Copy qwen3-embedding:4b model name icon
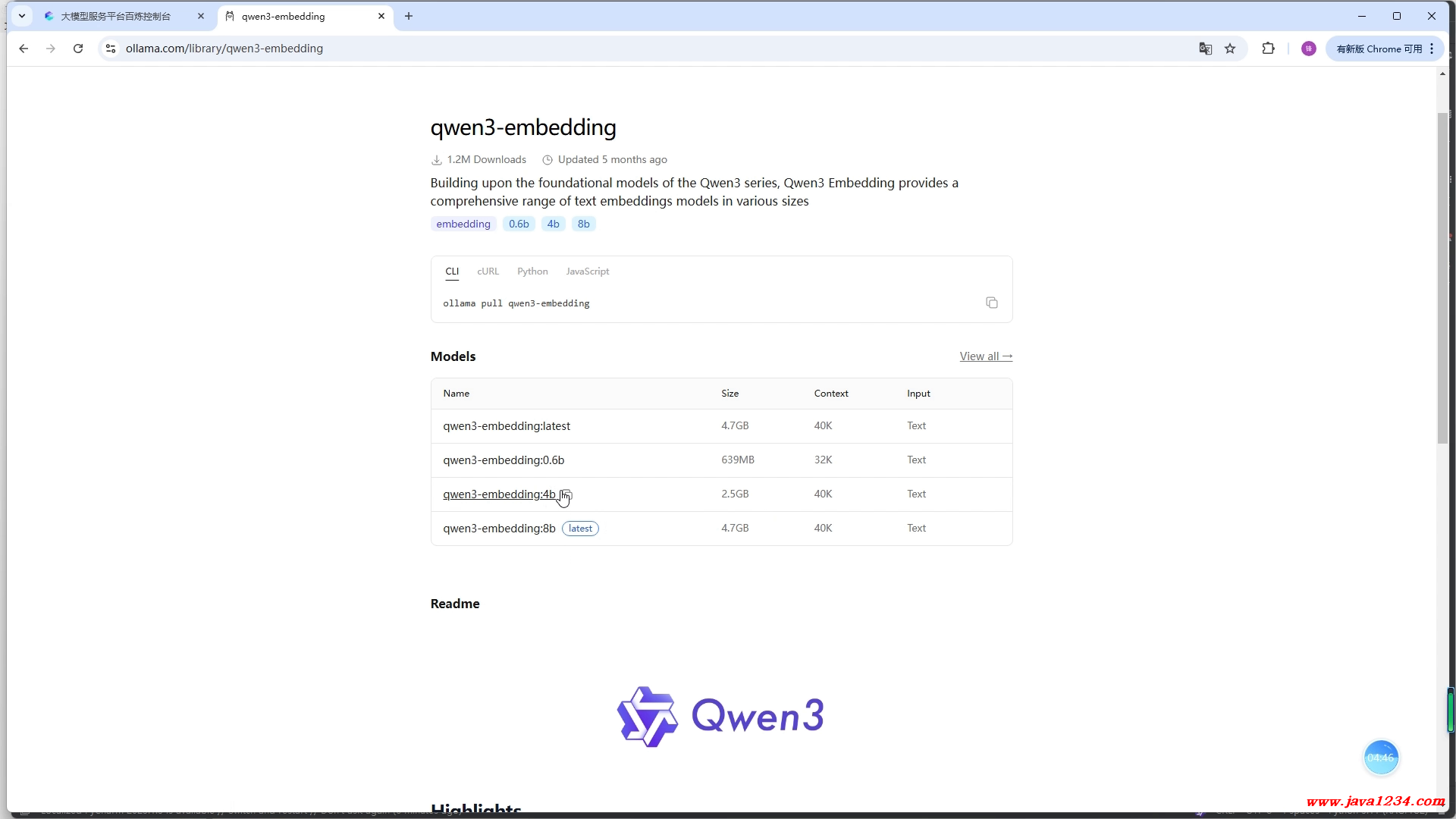The height and width of the screenshot is (819, 1456). point(566,494)
